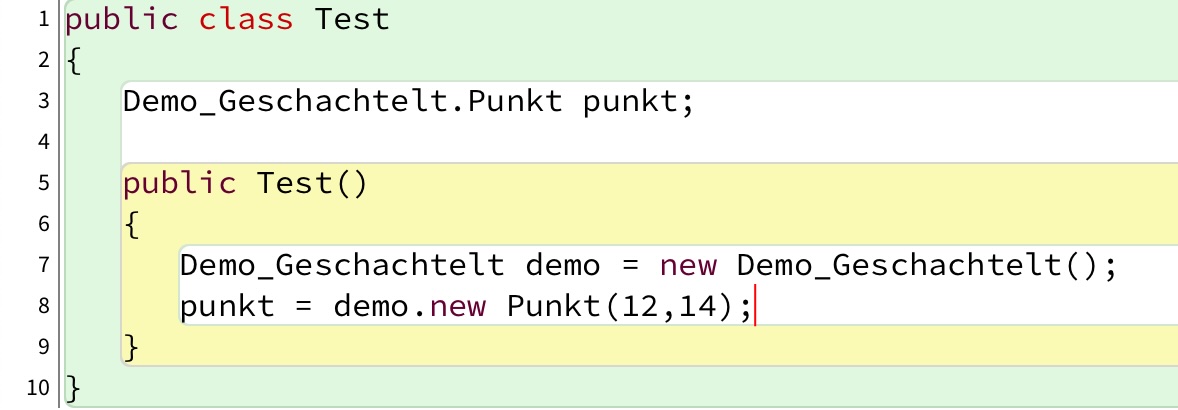The width and height of the screenshot is (1178, 410).
Task: Click the class name Test on line 1
Action: 352,19
